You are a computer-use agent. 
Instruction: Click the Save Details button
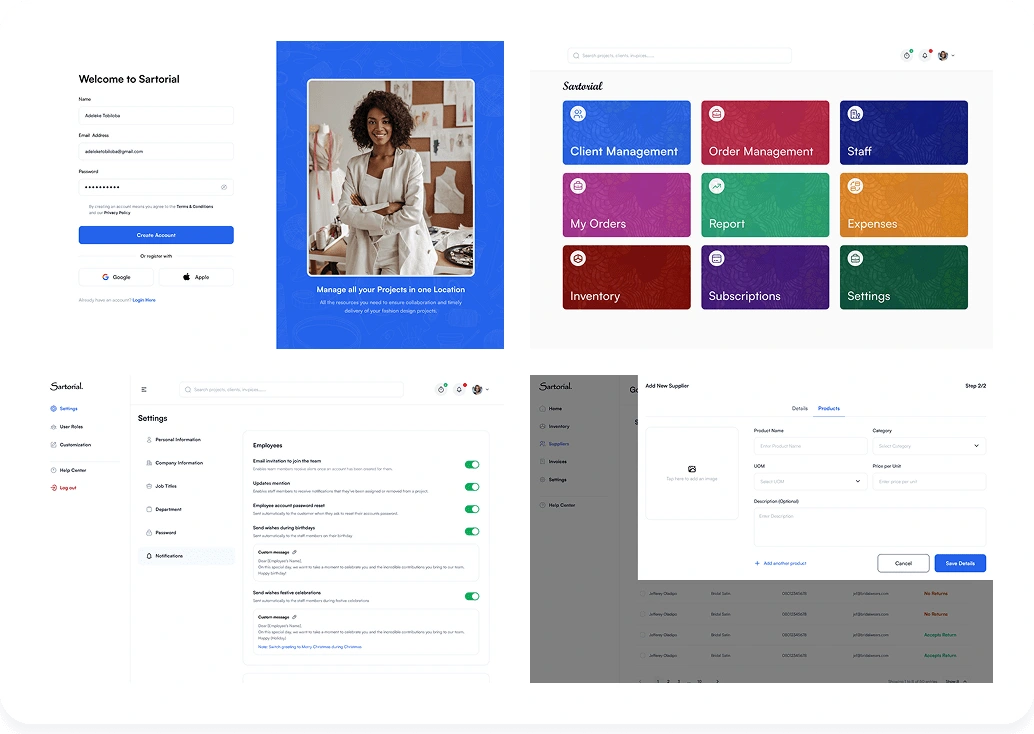[960, 563]
